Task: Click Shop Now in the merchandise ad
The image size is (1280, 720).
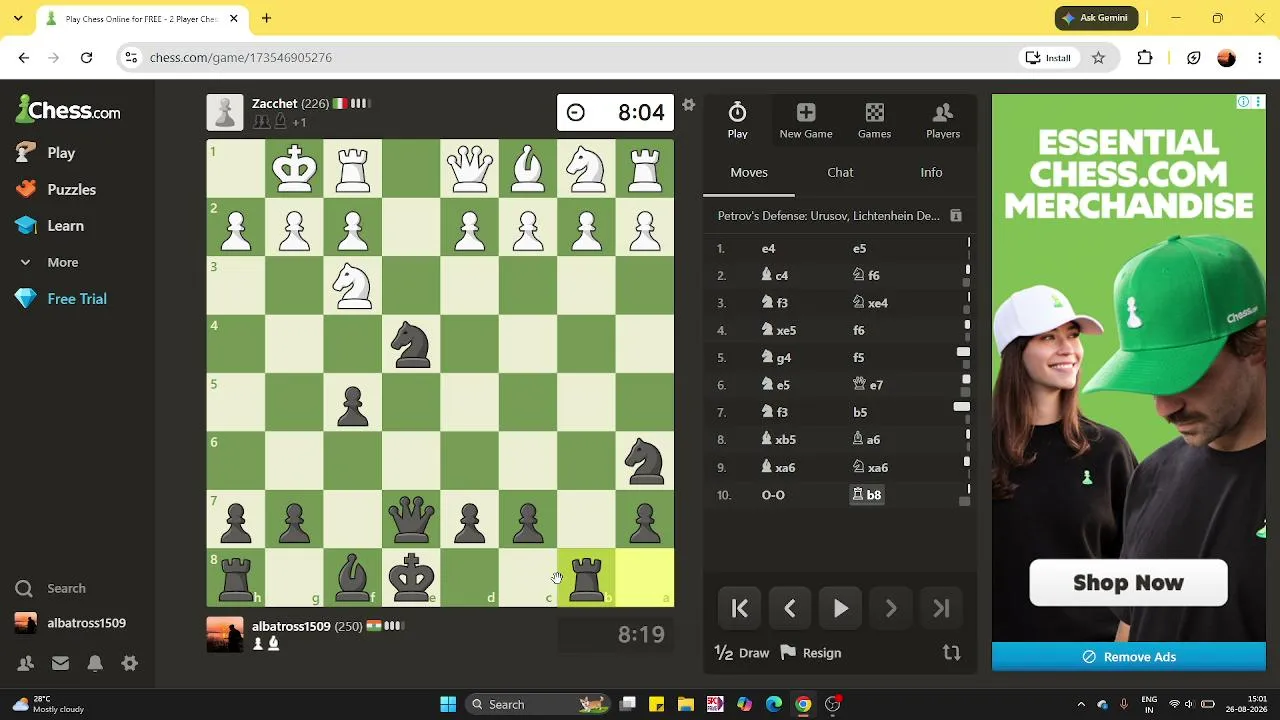Action: [x=1128, y=583]
